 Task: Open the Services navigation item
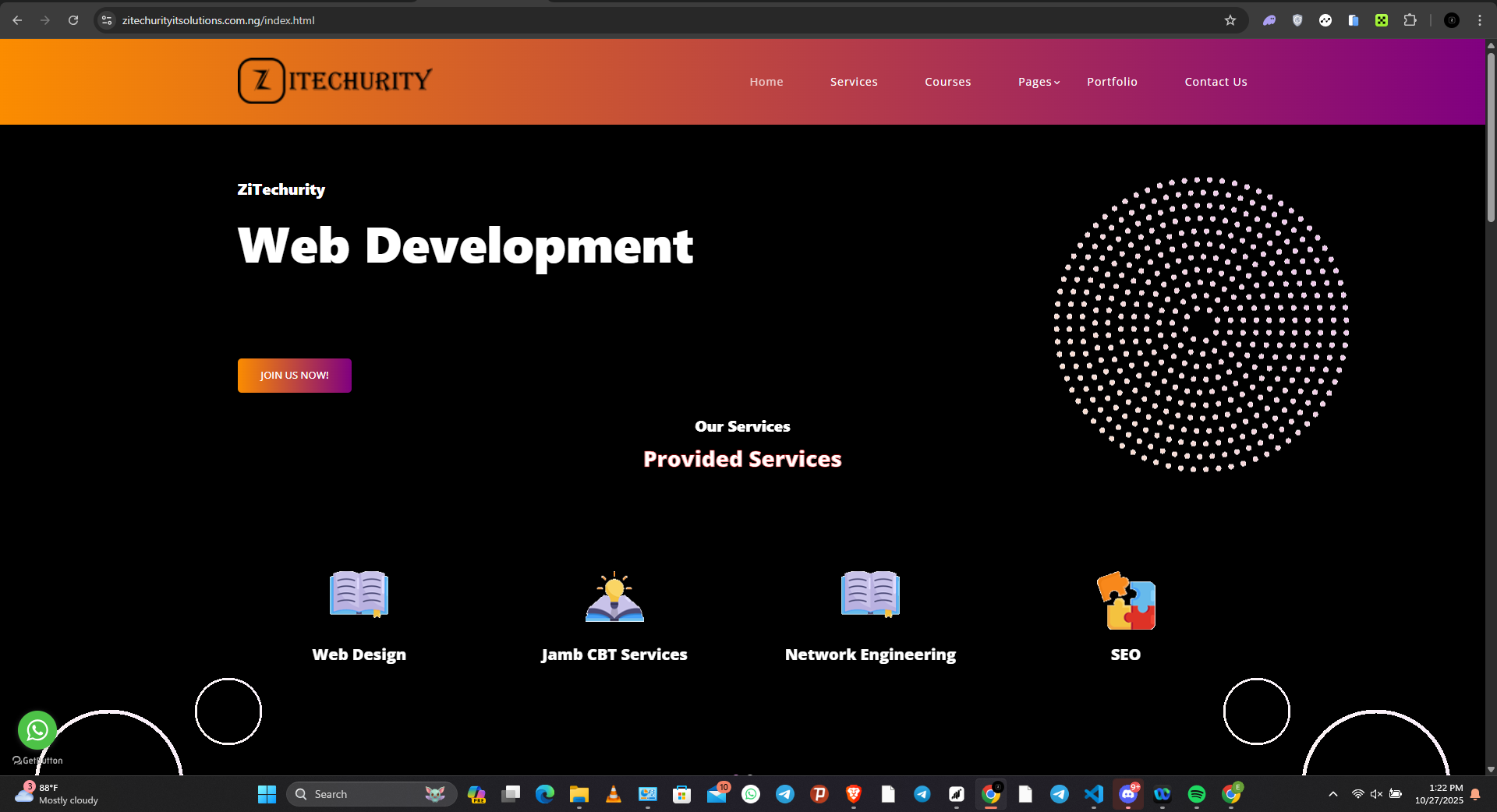(x=854, y=82)
